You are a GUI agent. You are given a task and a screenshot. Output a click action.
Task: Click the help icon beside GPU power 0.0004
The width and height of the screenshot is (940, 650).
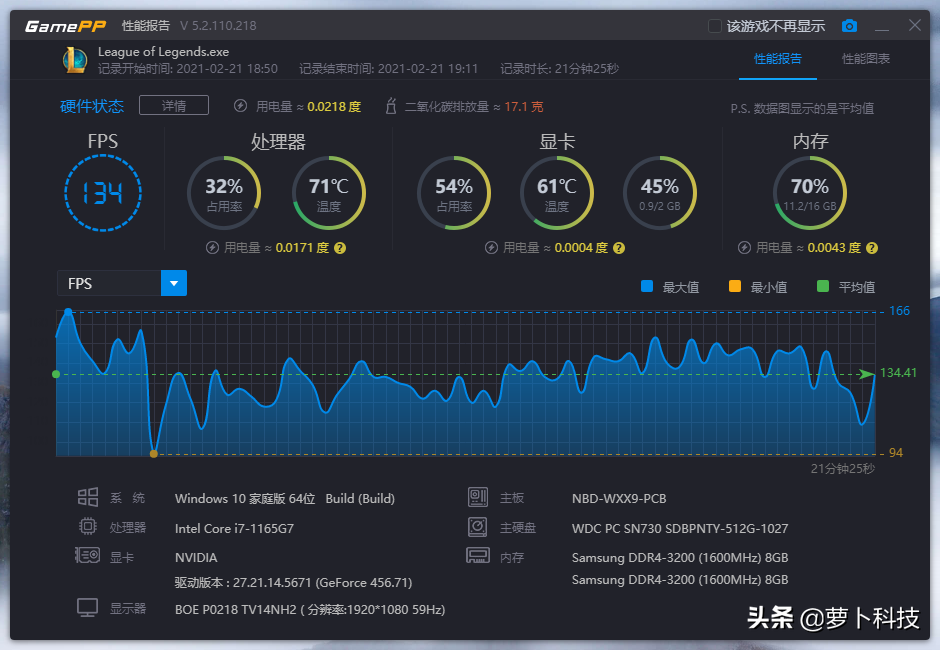click(x=619, y=248)
